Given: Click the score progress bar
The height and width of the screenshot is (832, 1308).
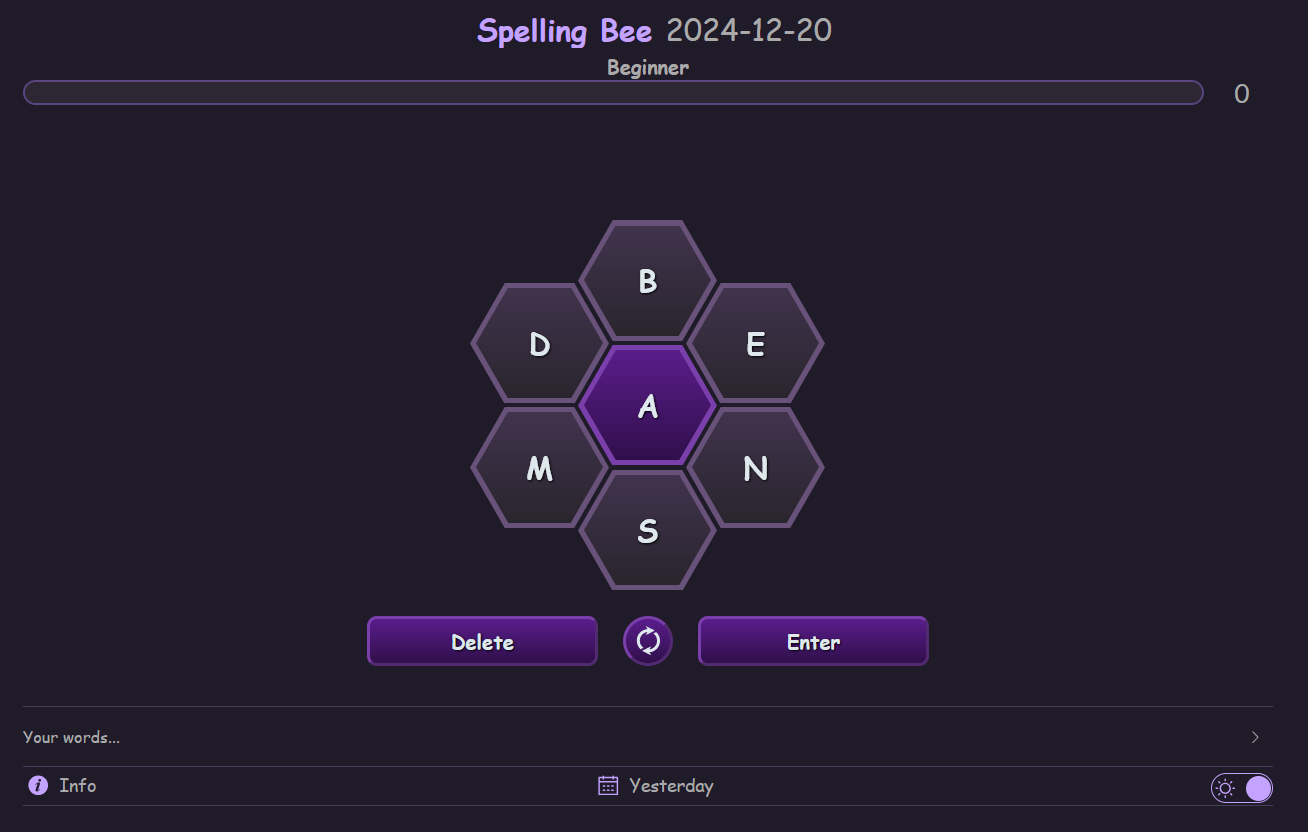Looking at the screenshot, I should (613, 93).
